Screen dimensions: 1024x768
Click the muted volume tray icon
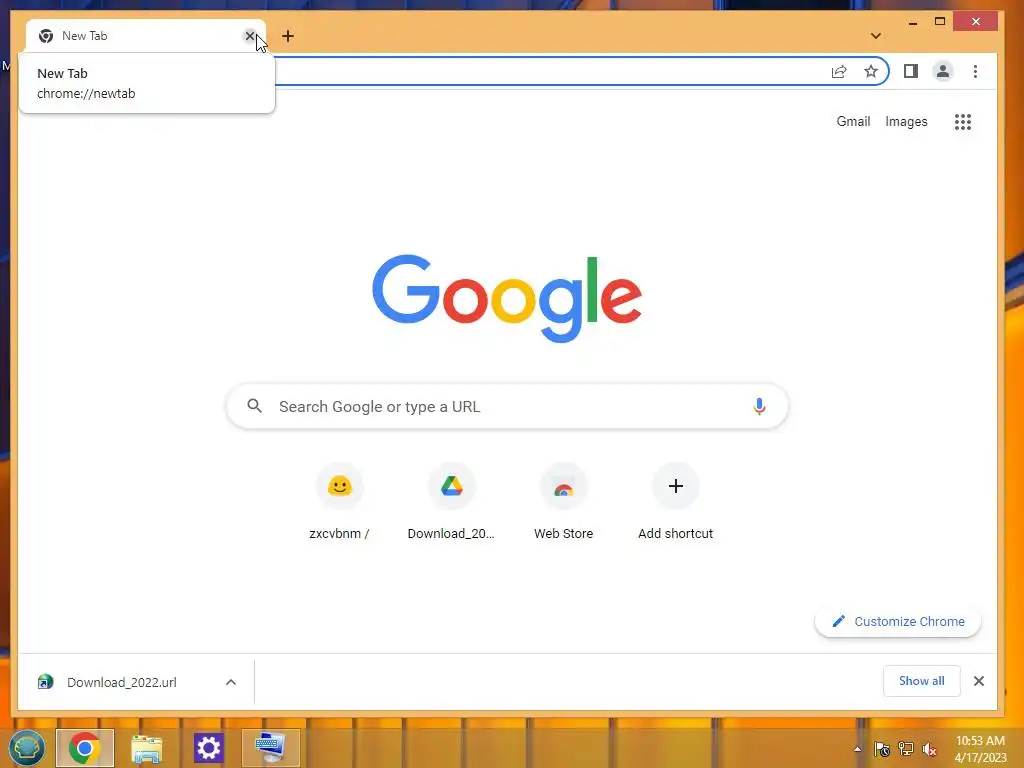coord(929,749)
